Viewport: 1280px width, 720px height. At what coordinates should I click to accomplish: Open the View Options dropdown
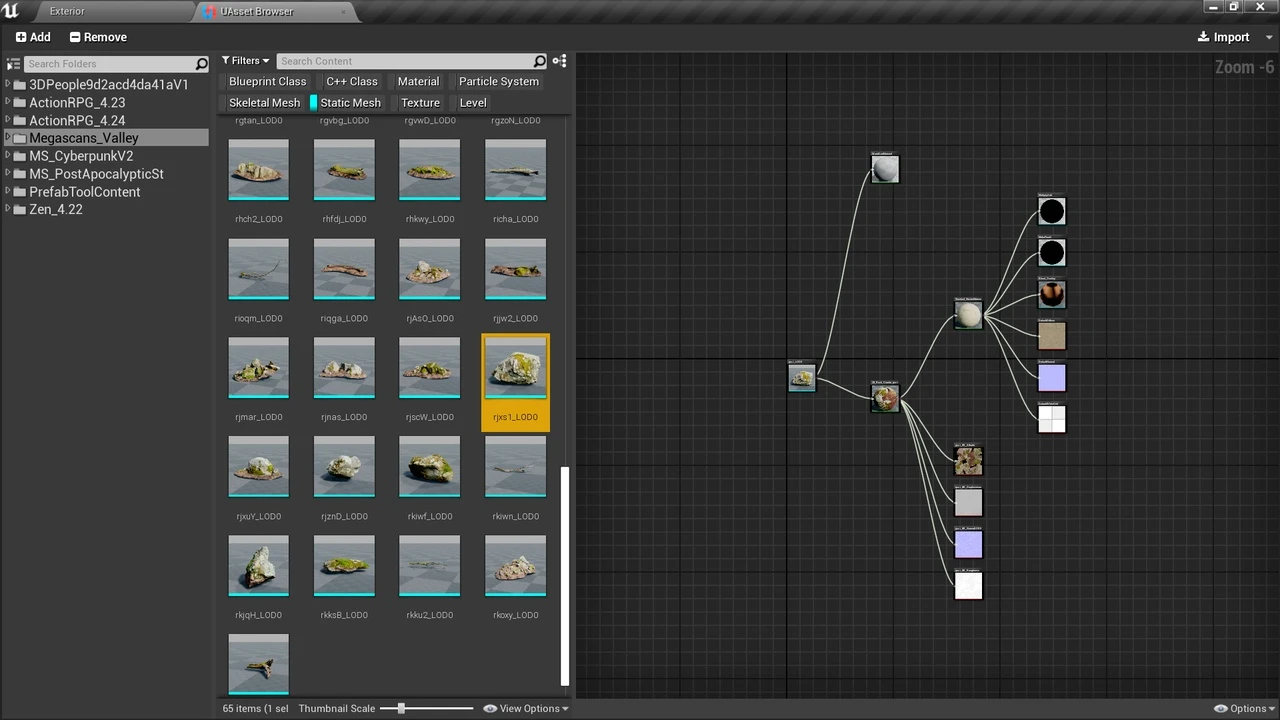point(527,709)
